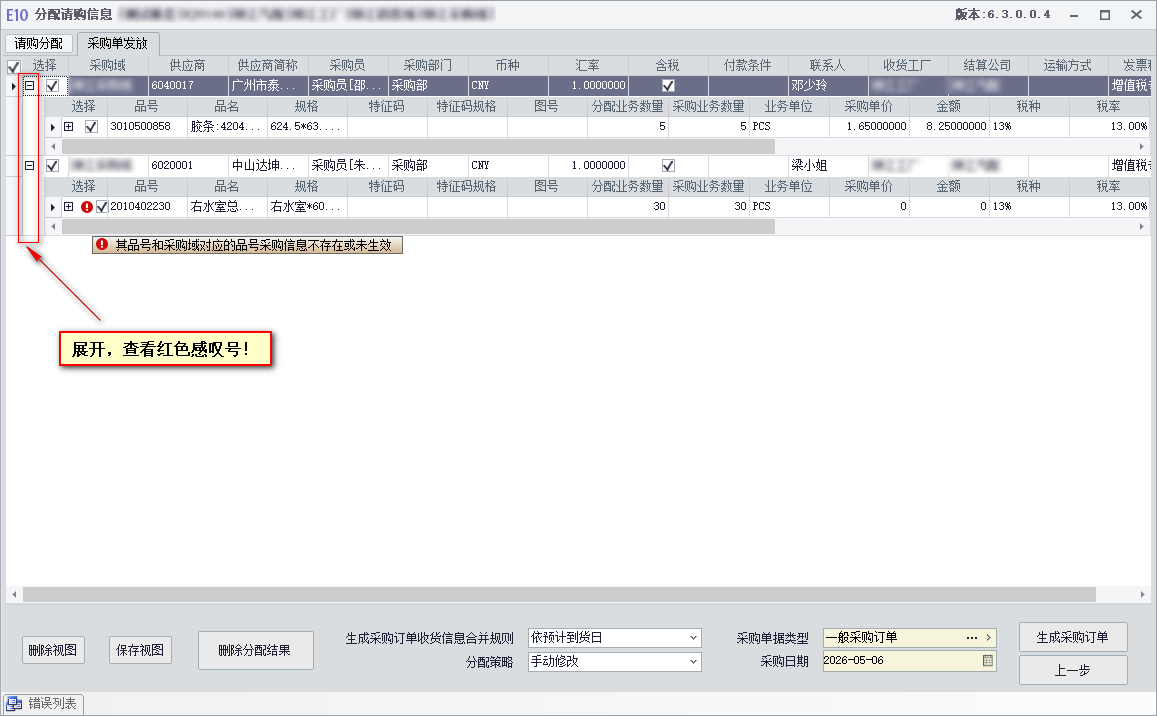1157x716 pixels.
Task: Click scrollbar thumb under item 3010500858
Action: 418,146
